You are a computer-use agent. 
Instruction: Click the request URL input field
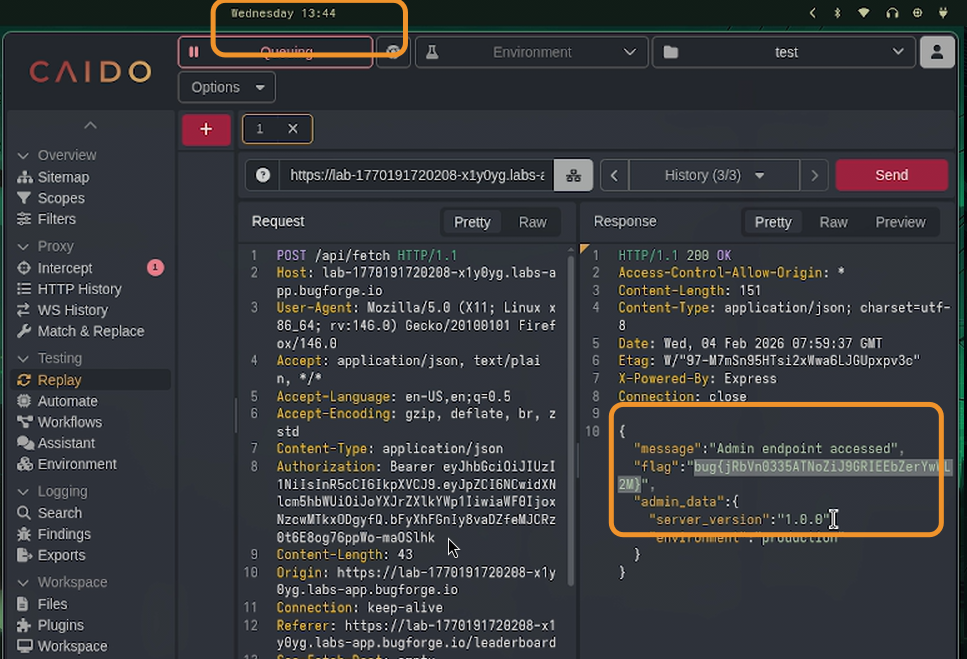pyautogui.click(x=416, y=175)
